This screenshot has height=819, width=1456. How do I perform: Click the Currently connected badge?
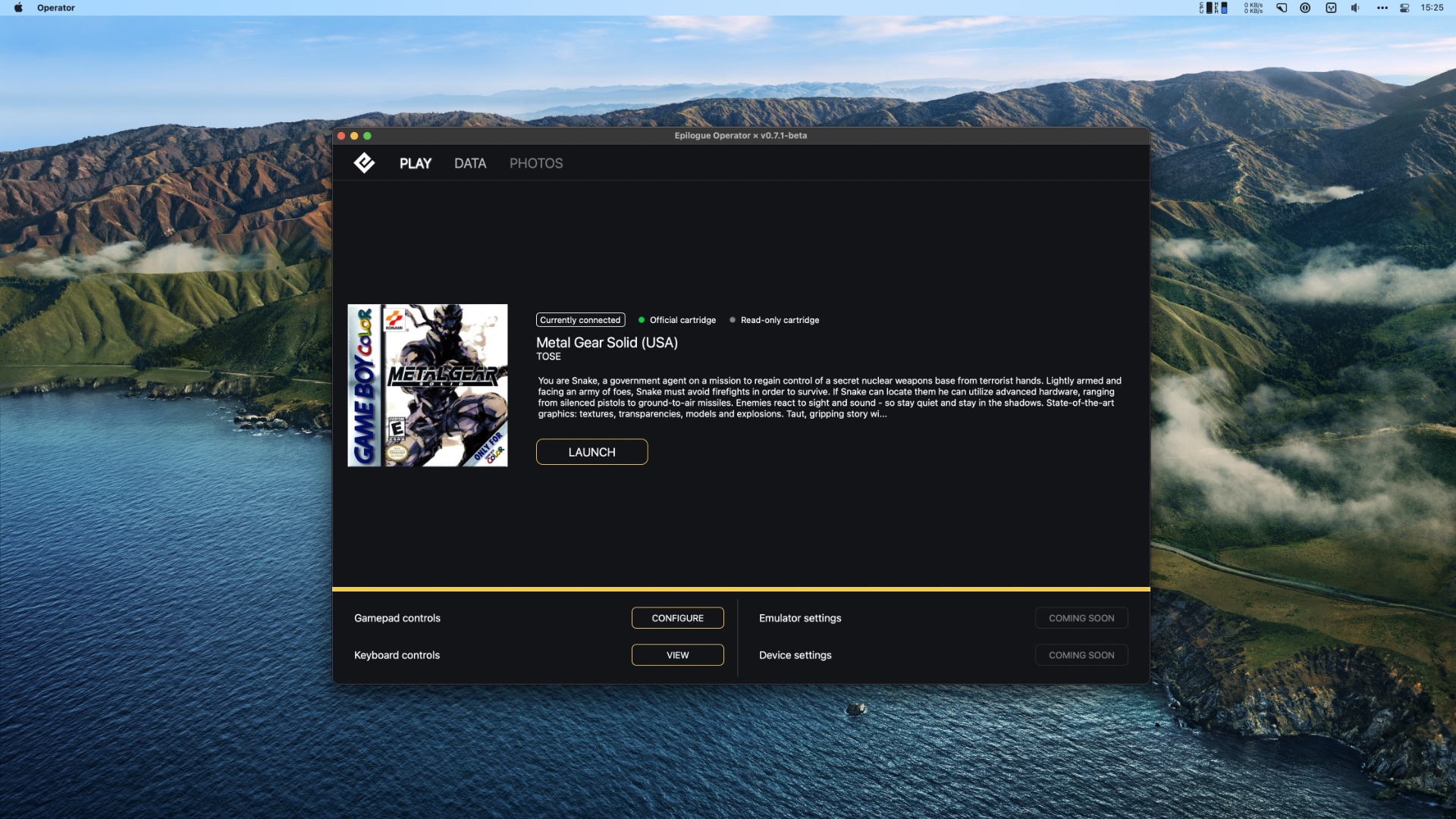580,320
